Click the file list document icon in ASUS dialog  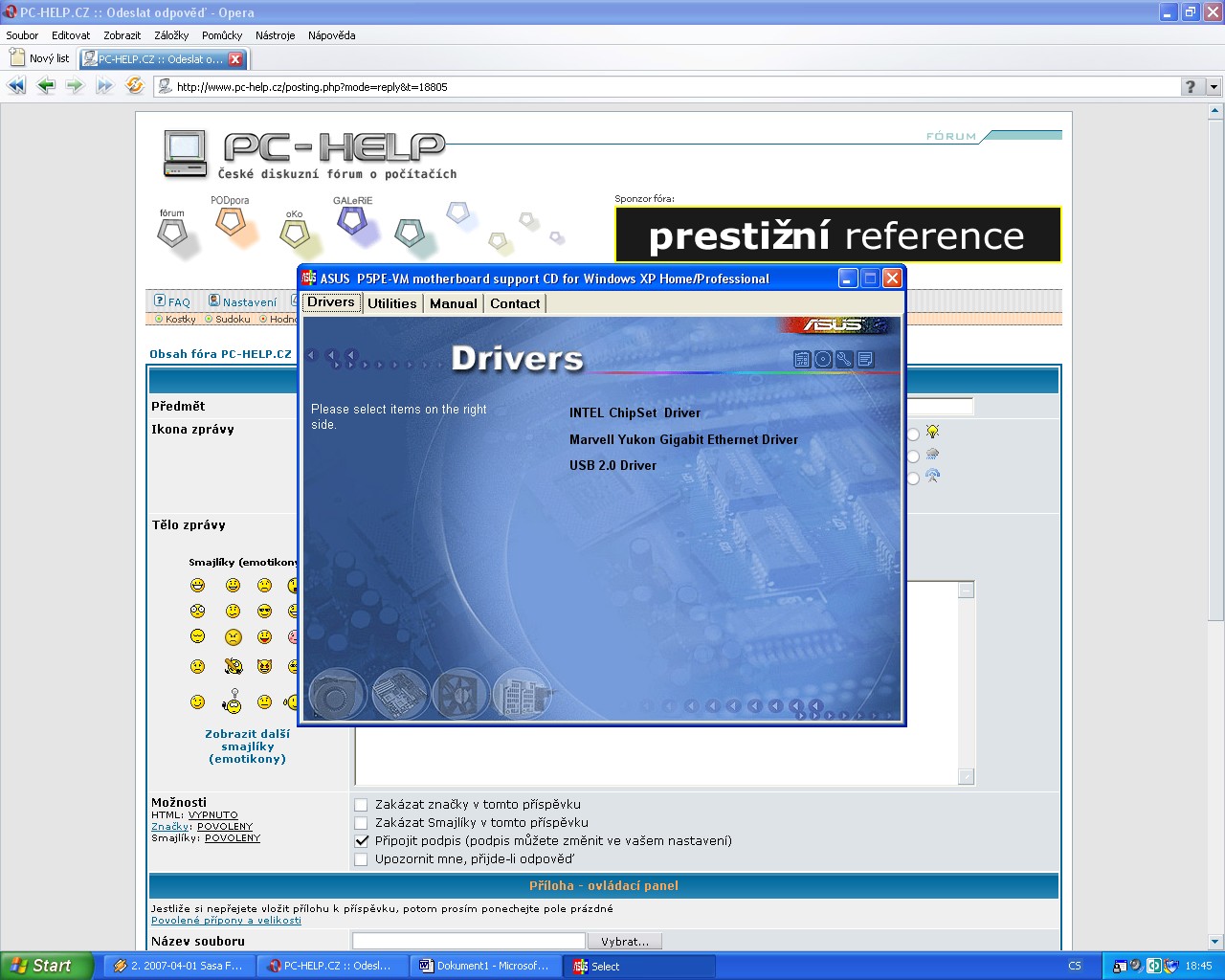tap(865, 360)
